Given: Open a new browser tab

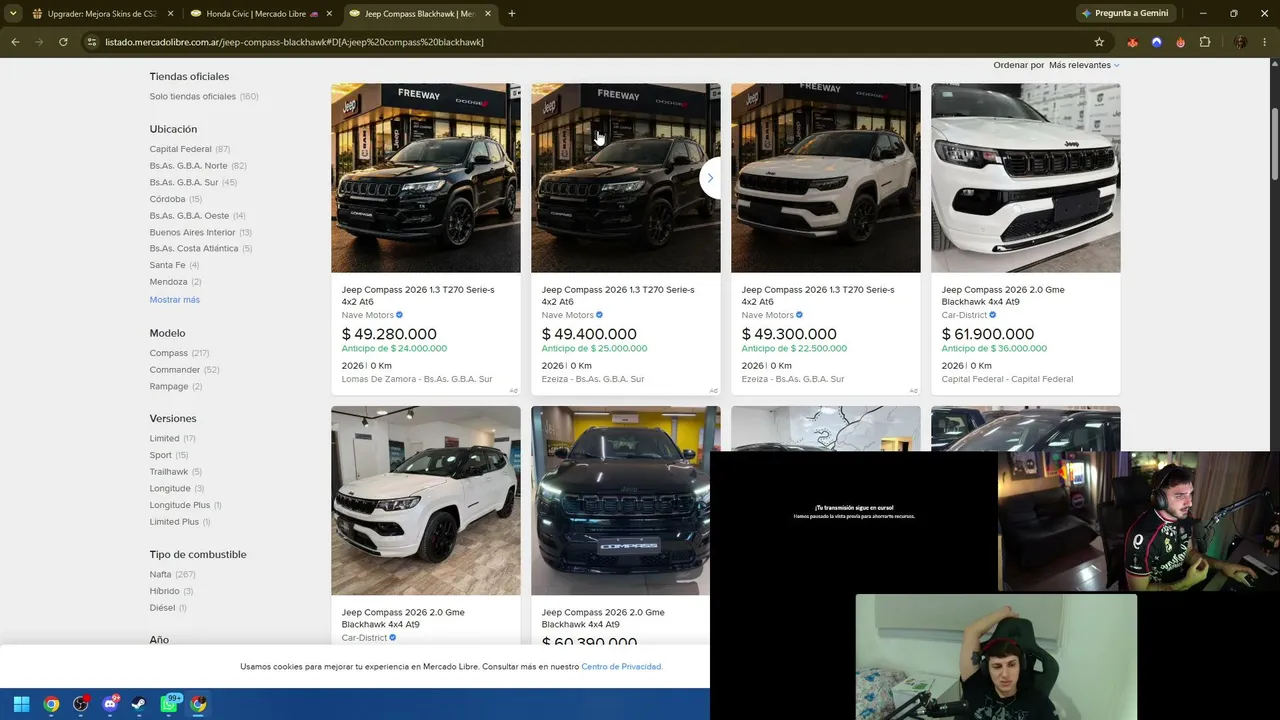Looking at the screenshot, I should coord(512,14).
